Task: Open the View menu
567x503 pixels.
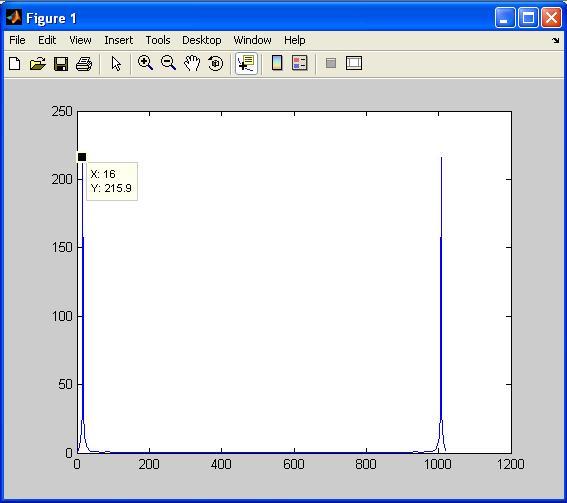Action: pyautogui.click(x=80, y=40)
